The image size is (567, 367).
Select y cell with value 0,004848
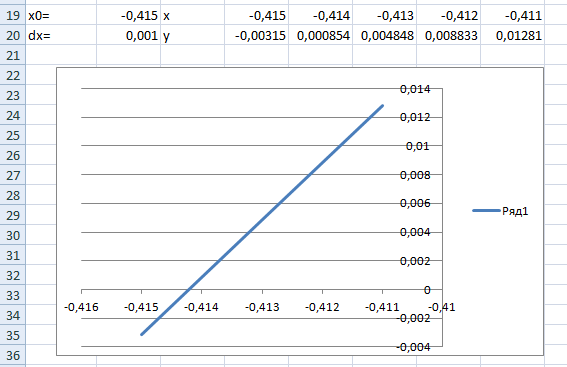coord(384,35)
